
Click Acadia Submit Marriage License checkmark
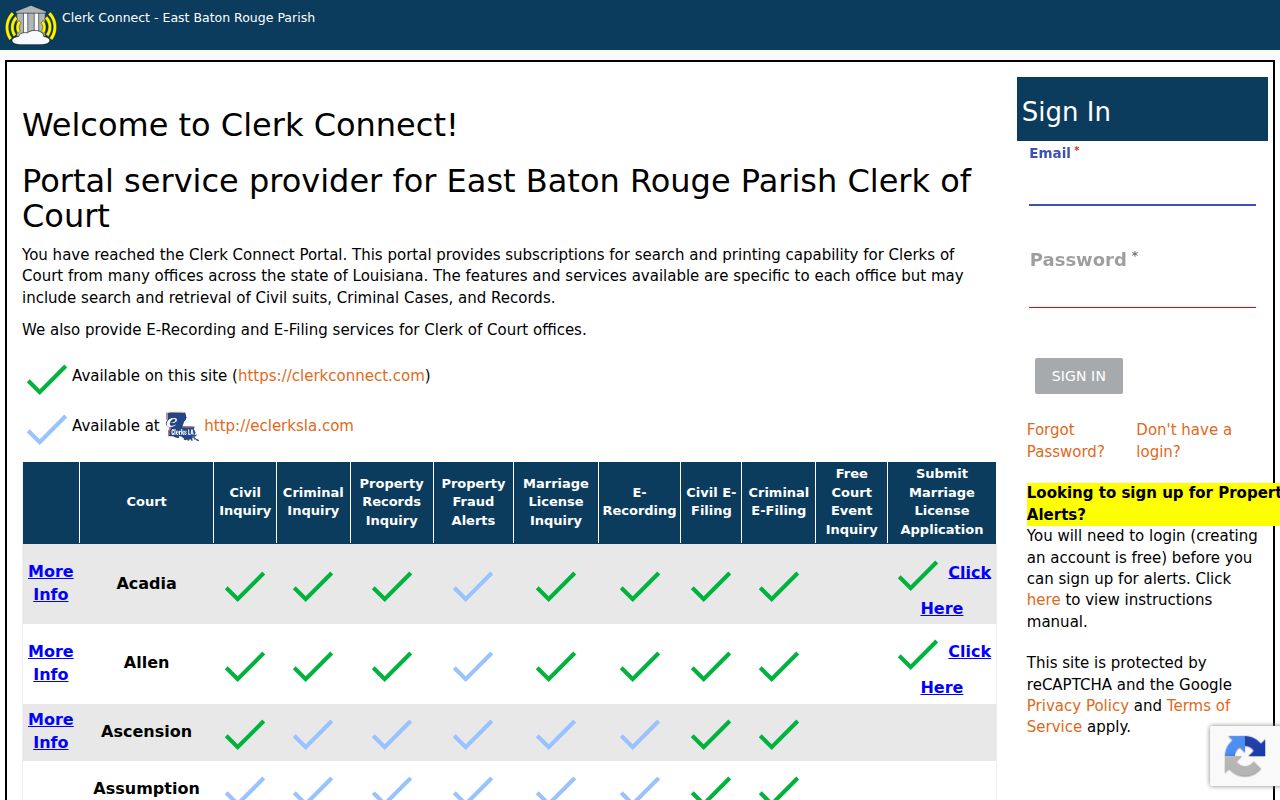click(918, 575)
